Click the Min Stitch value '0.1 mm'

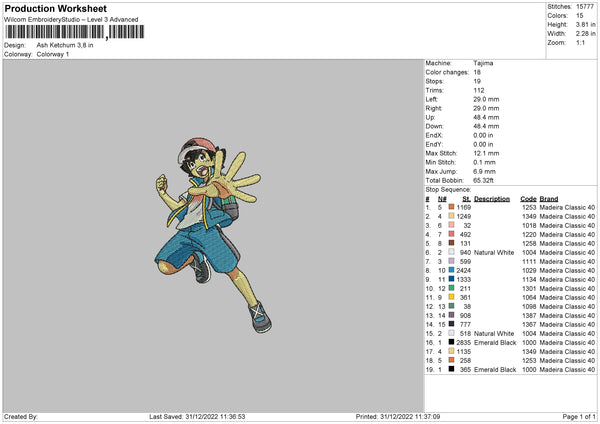[x=484, y=162]
